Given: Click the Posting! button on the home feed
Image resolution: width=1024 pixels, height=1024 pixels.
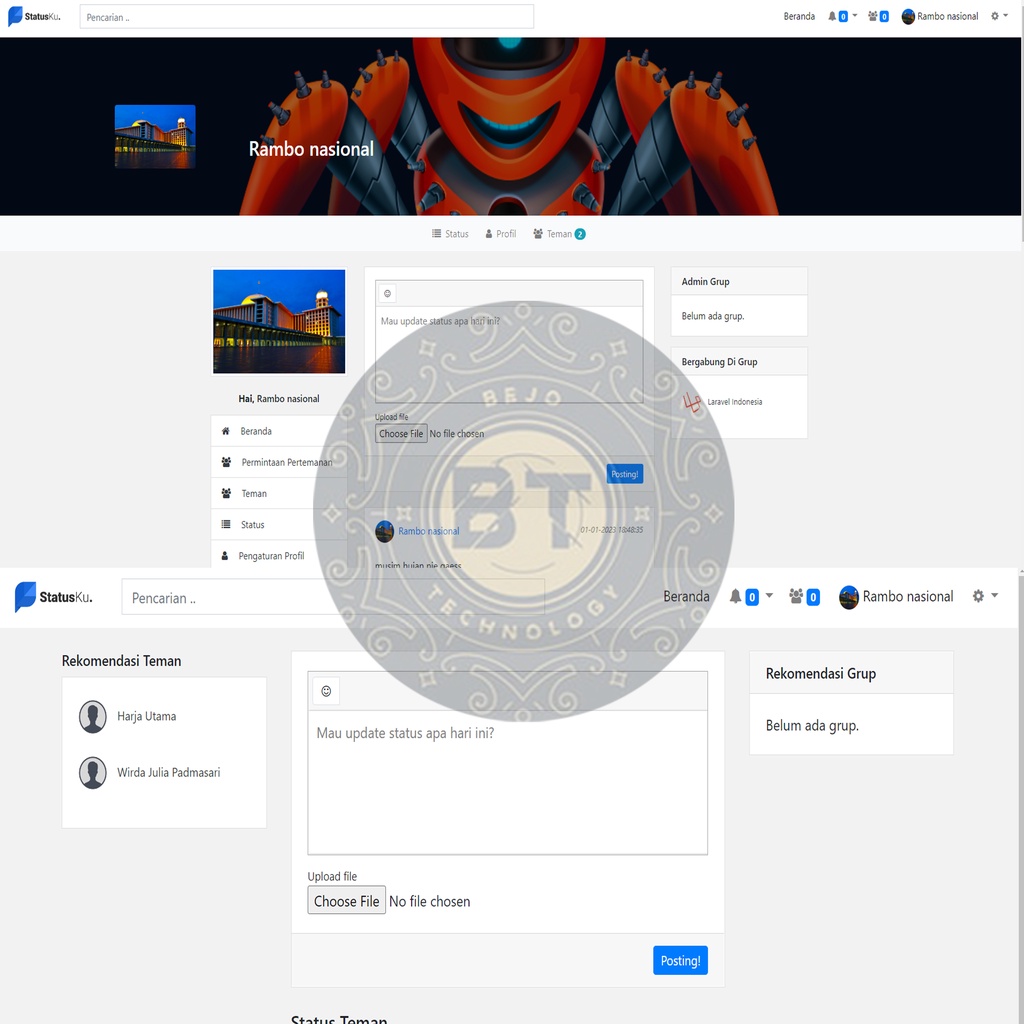Looking at the screenshot, I should point(680,961).
